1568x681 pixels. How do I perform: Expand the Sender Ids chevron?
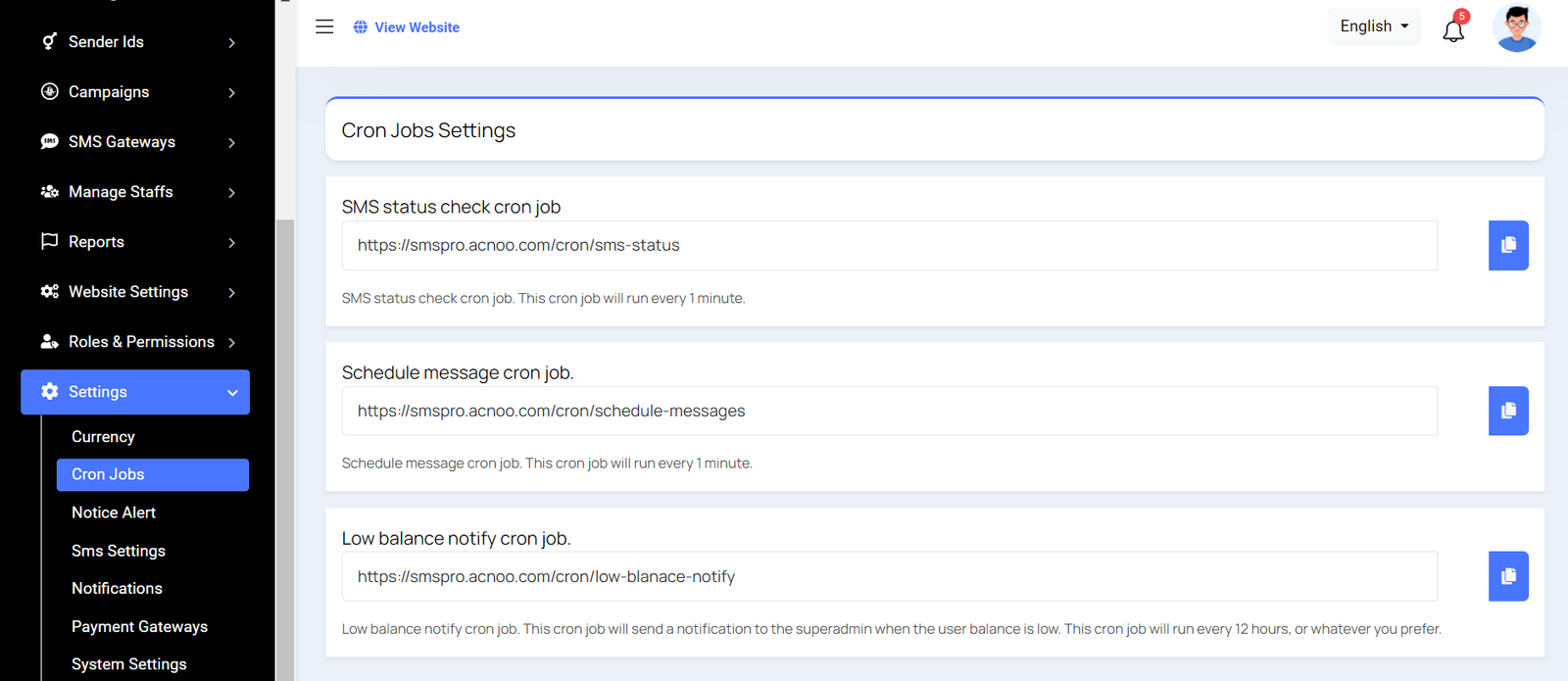(231, 42)
